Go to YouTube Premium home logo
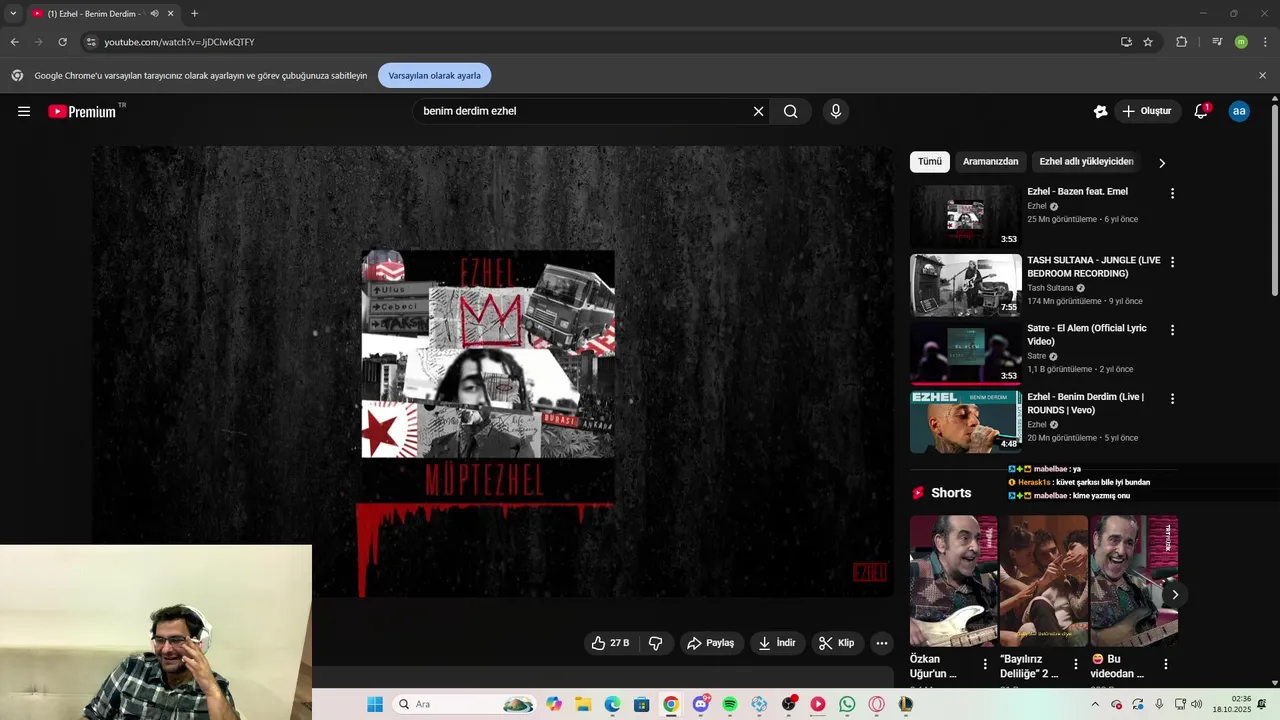This screenshot has height=720, width=1280. point(83,111)
